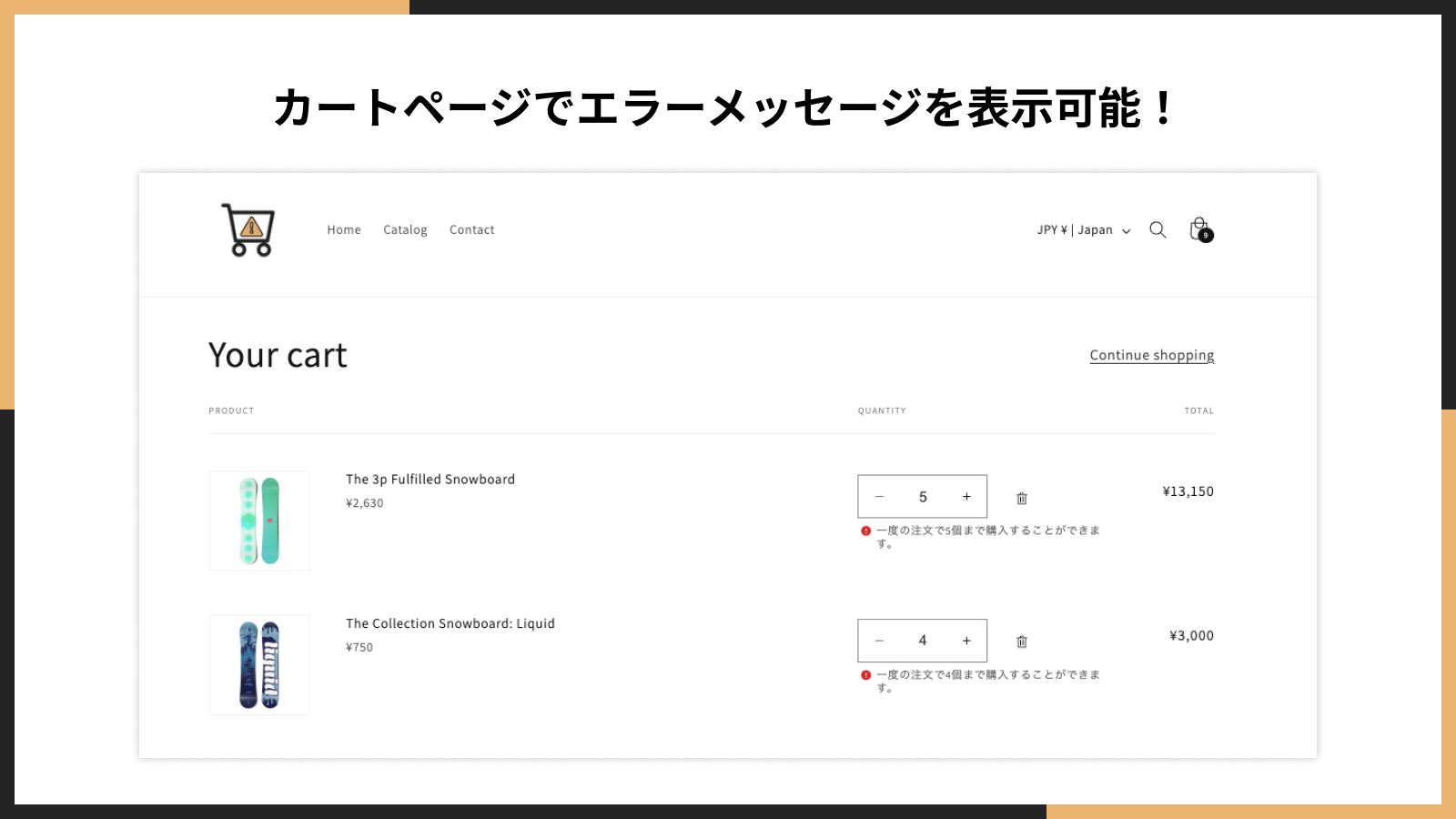1456x819 pixels.
Task: Open The 3p Fulfilled Snowboard product link
Action: pos(430,480)
